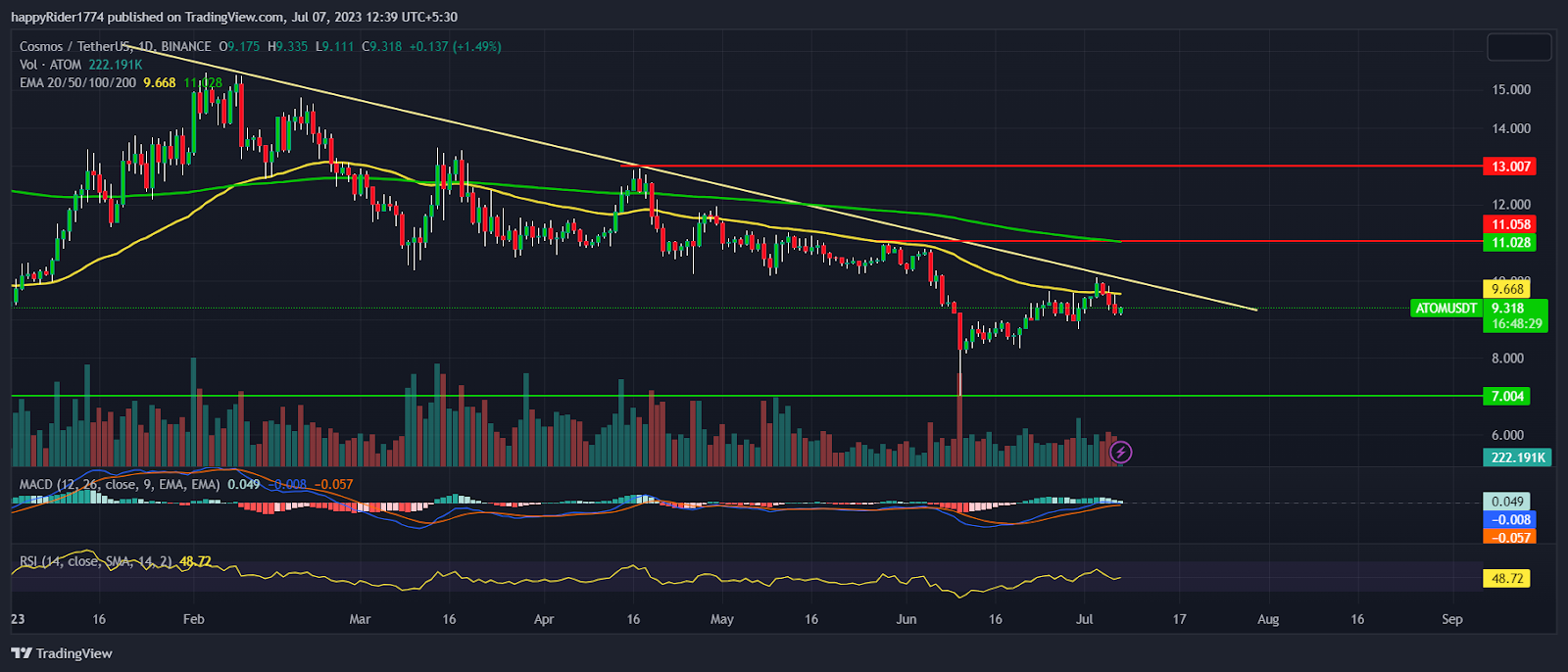Click the purple lightning bolt icon
This screenshot has width=1568, height=672.
(1121, 452)
